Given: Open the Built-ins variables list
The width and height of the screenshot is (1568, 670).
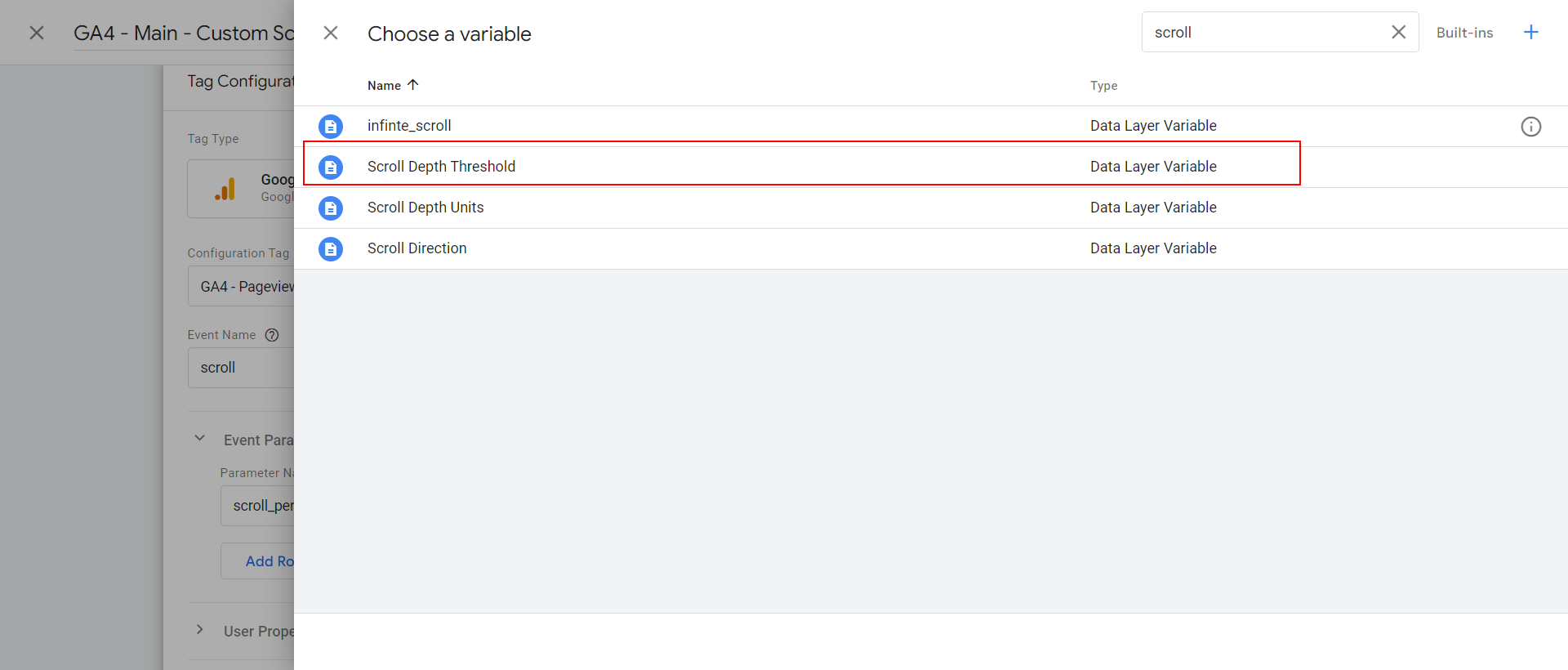Looking at the screenshot, I should pos(1464,33).
